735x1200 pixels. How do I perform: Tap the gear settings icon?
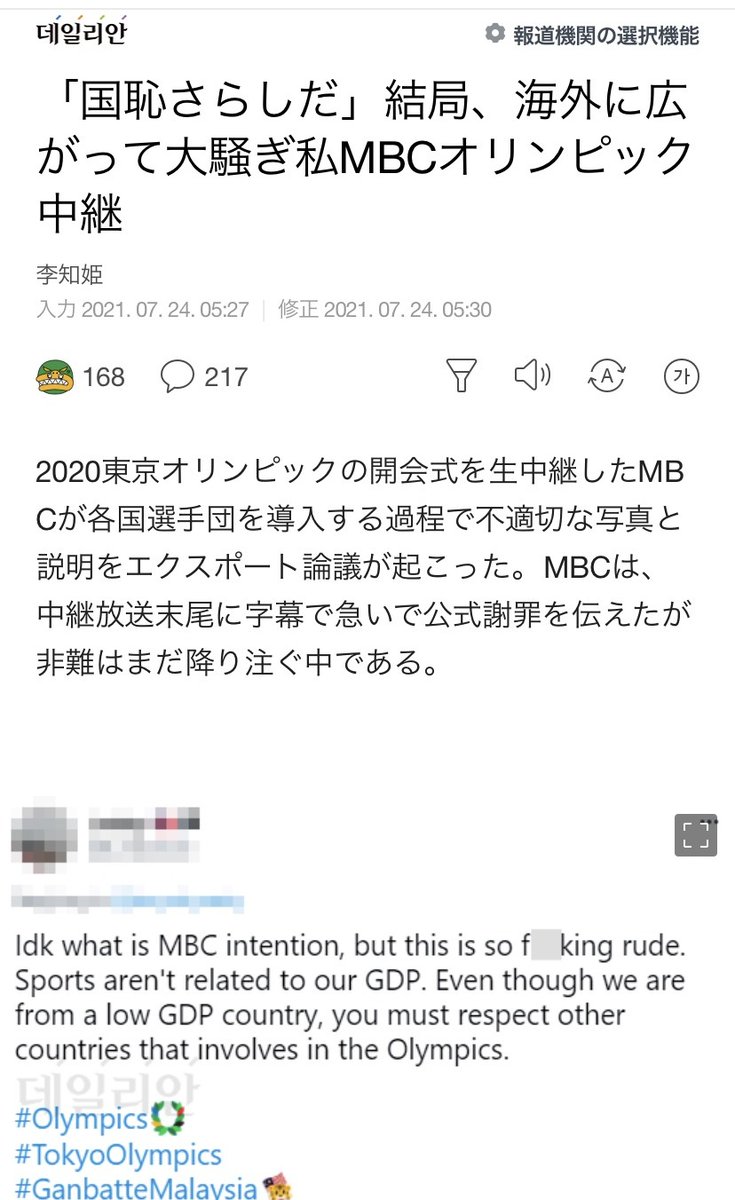(494, 34)
